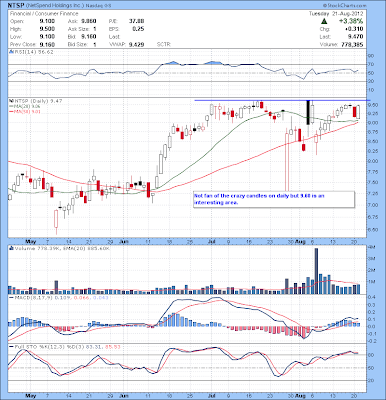Click the last price value 9.470
Screen dimensions: 386x400
point(355,37)
